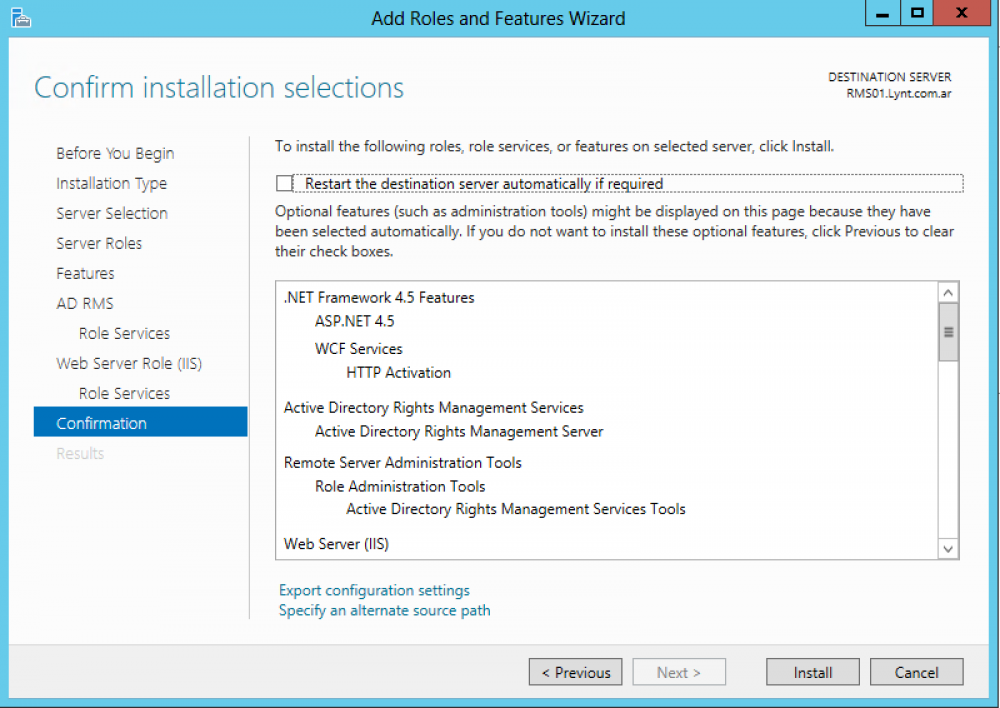Click the Install button
The image size is (1000, 708).
pos(812,672)
